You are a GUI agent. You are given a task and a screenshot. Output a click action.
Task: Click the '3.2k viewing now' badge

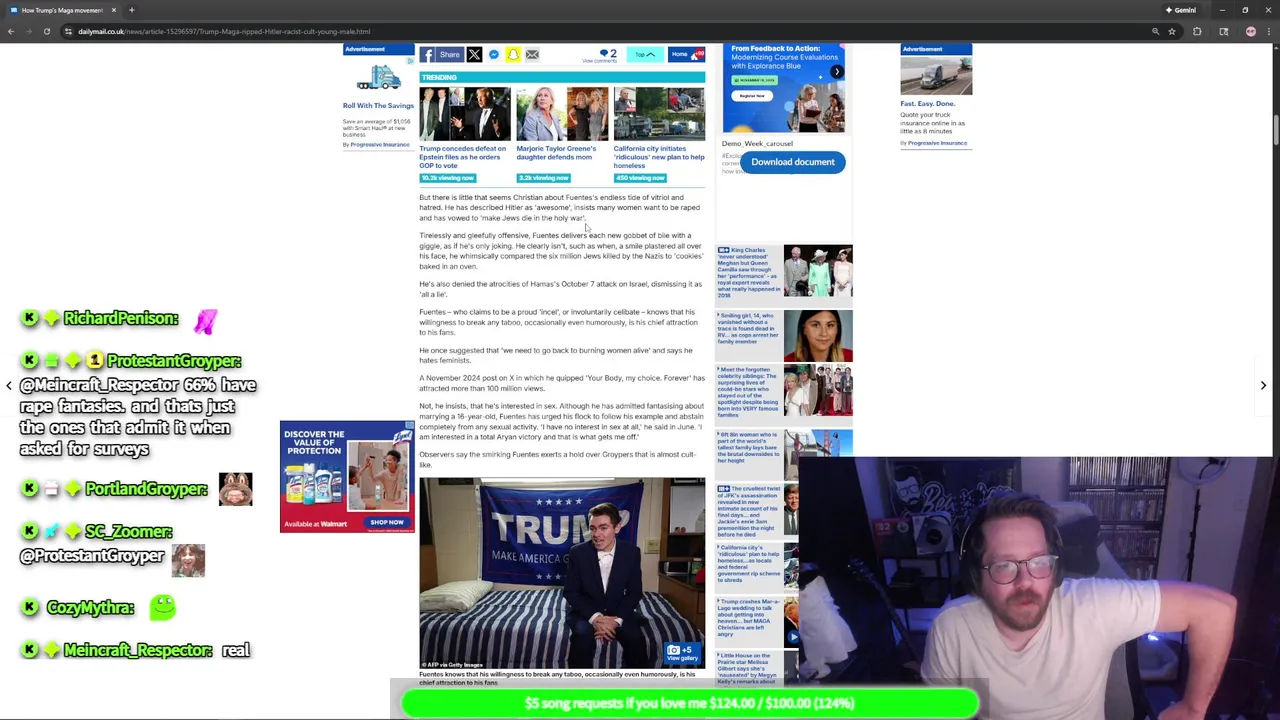coord(543,178)
